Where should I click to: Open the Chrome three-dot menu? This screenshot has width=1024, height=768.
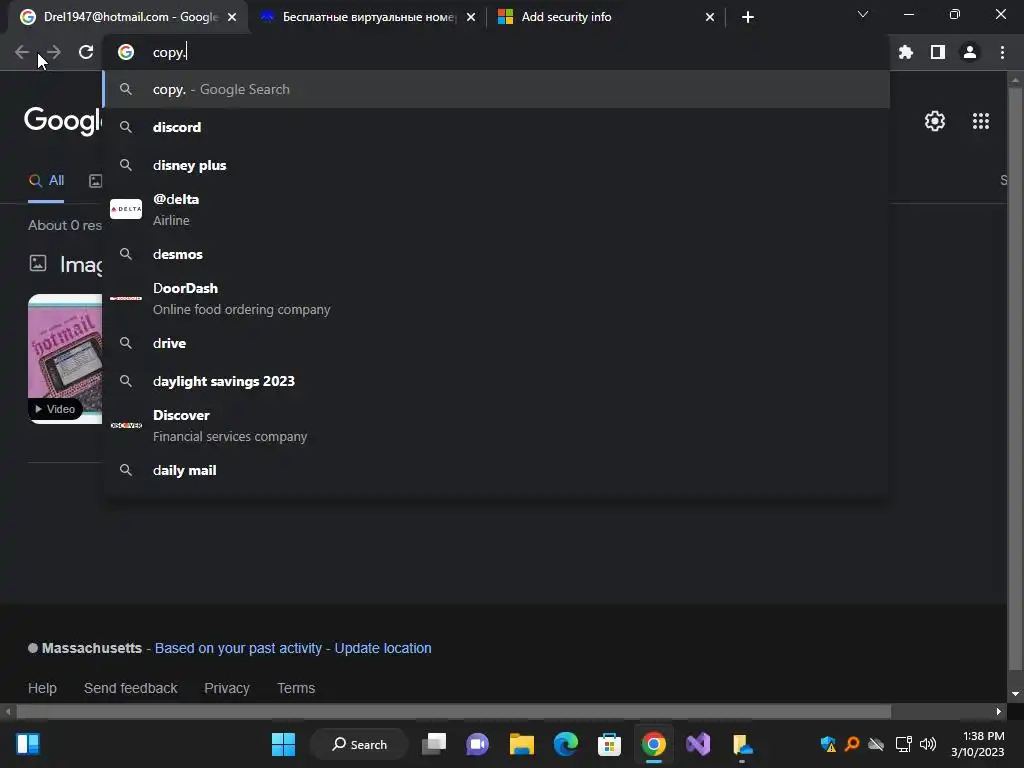pos(1002,52)
